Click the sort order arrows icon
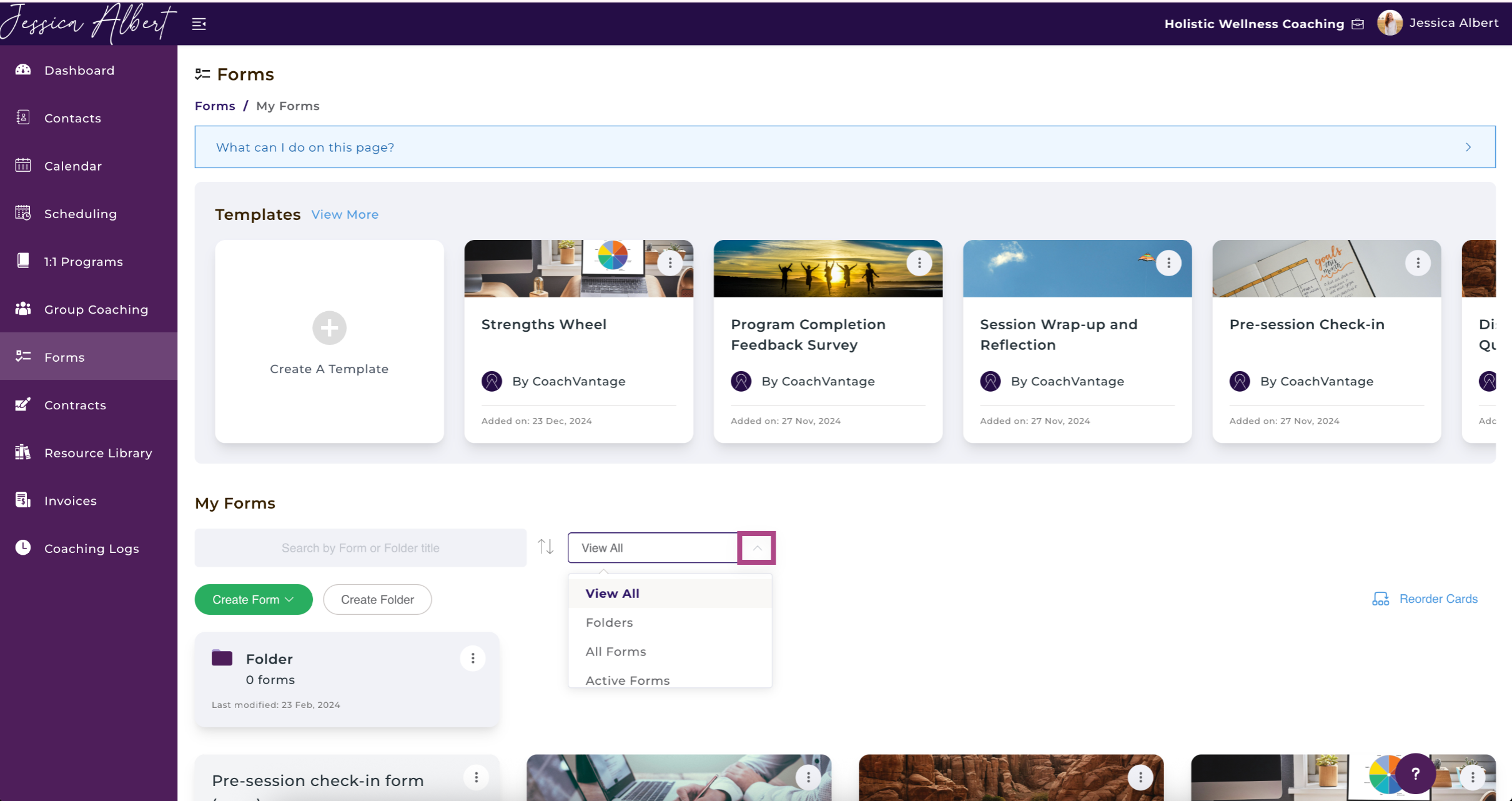1512x801 pixels. (x=546, y=547)
